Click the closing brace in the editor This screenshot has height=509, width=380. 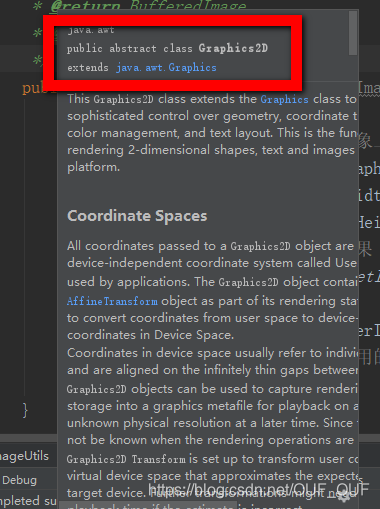pos(25,410)
